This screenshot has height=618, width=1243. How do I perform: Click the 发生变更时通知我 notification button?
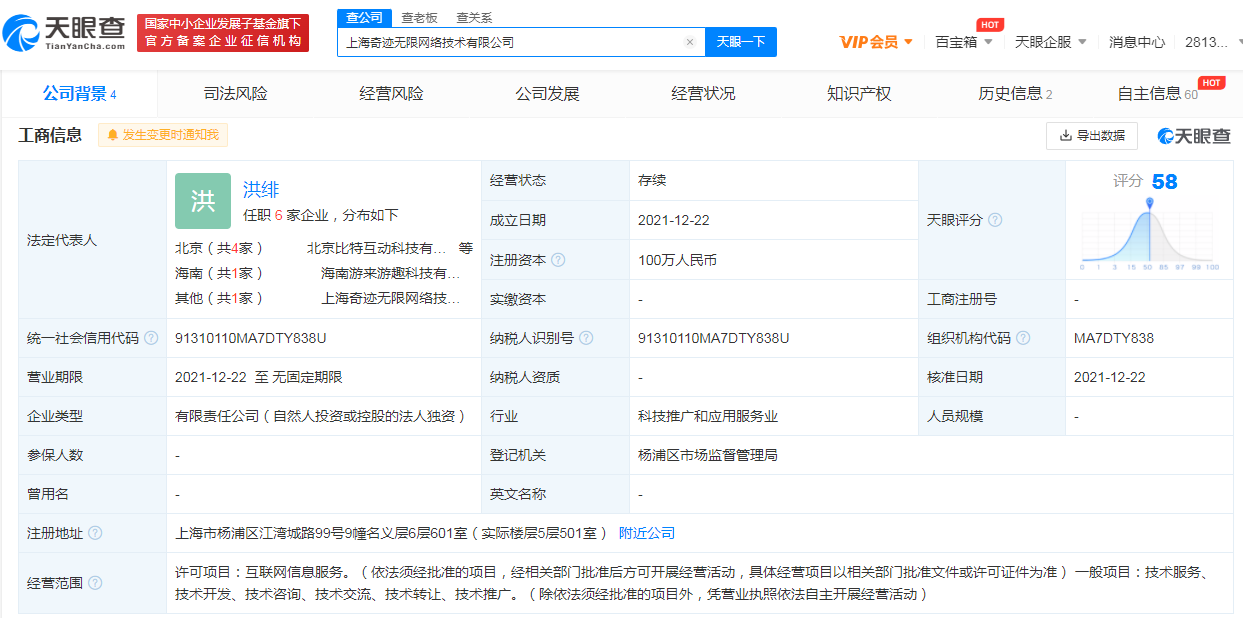pyautogui.click(x=163, y=135)
